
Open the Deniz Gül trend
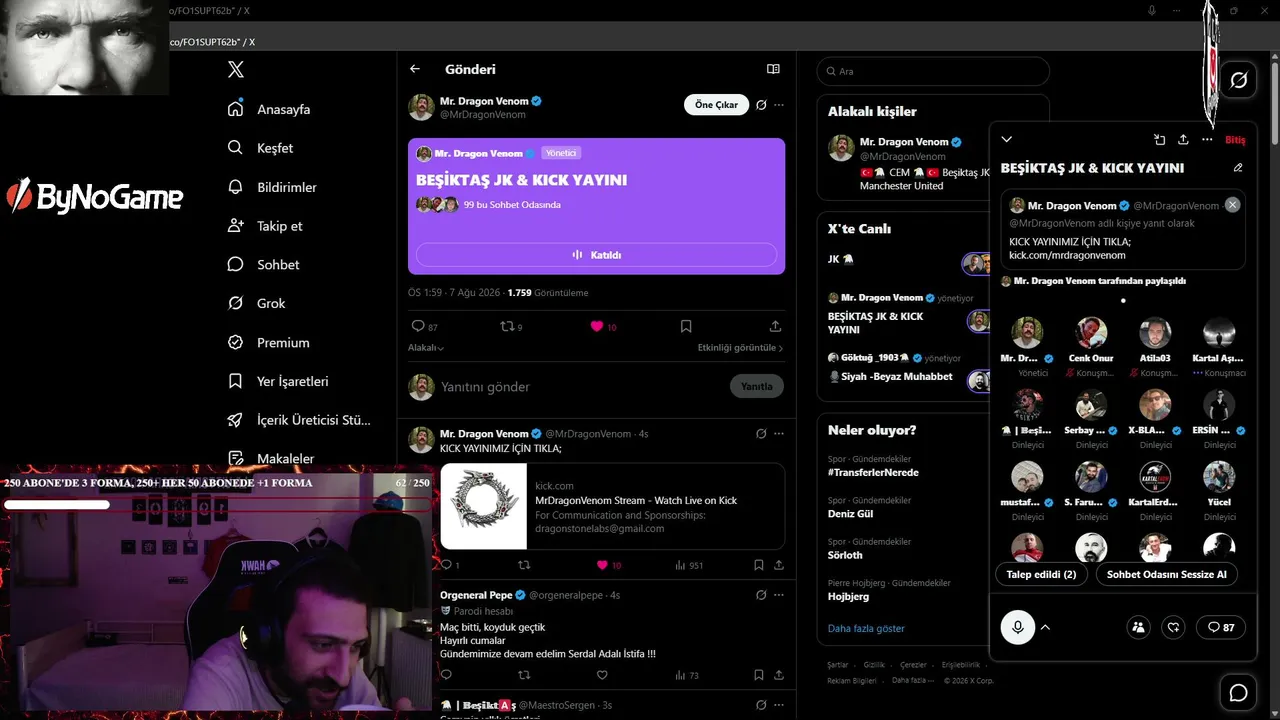click(x=850, y=513)
